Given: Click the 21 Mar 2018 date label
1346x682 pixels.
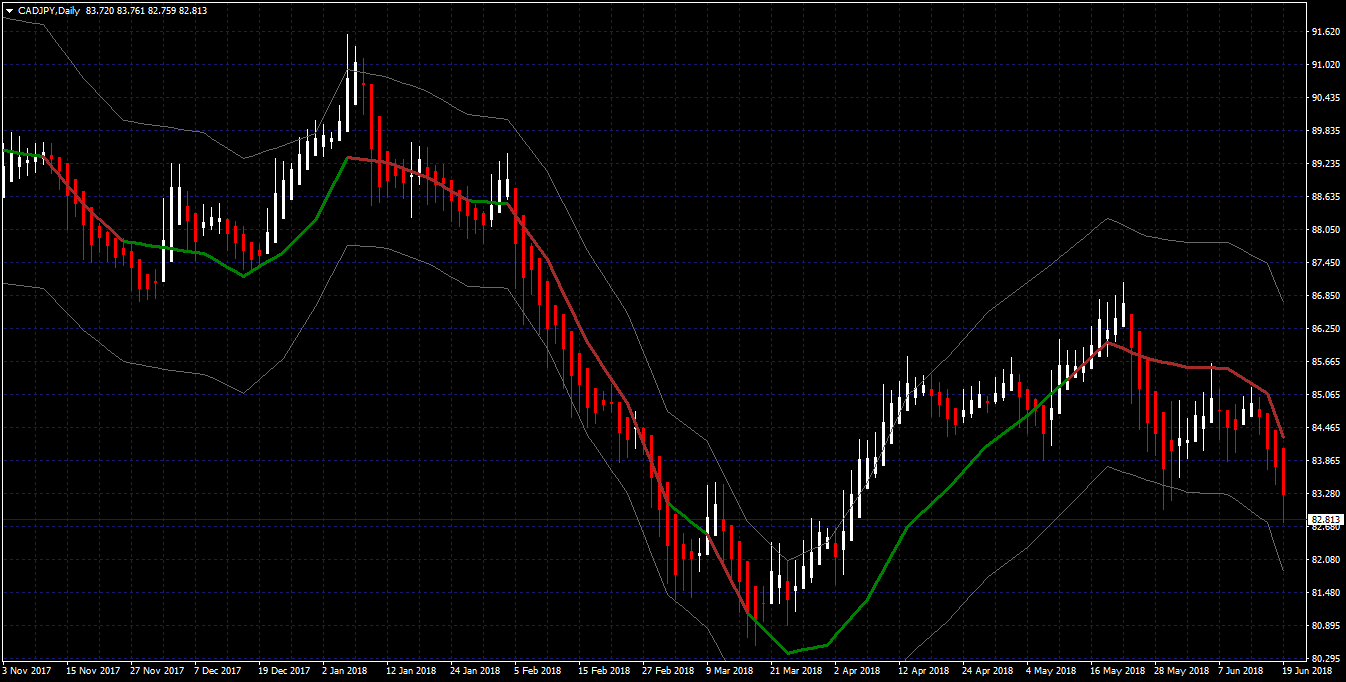Looking at the screenshot, I should pyautogui.click(x=795, y=672).
